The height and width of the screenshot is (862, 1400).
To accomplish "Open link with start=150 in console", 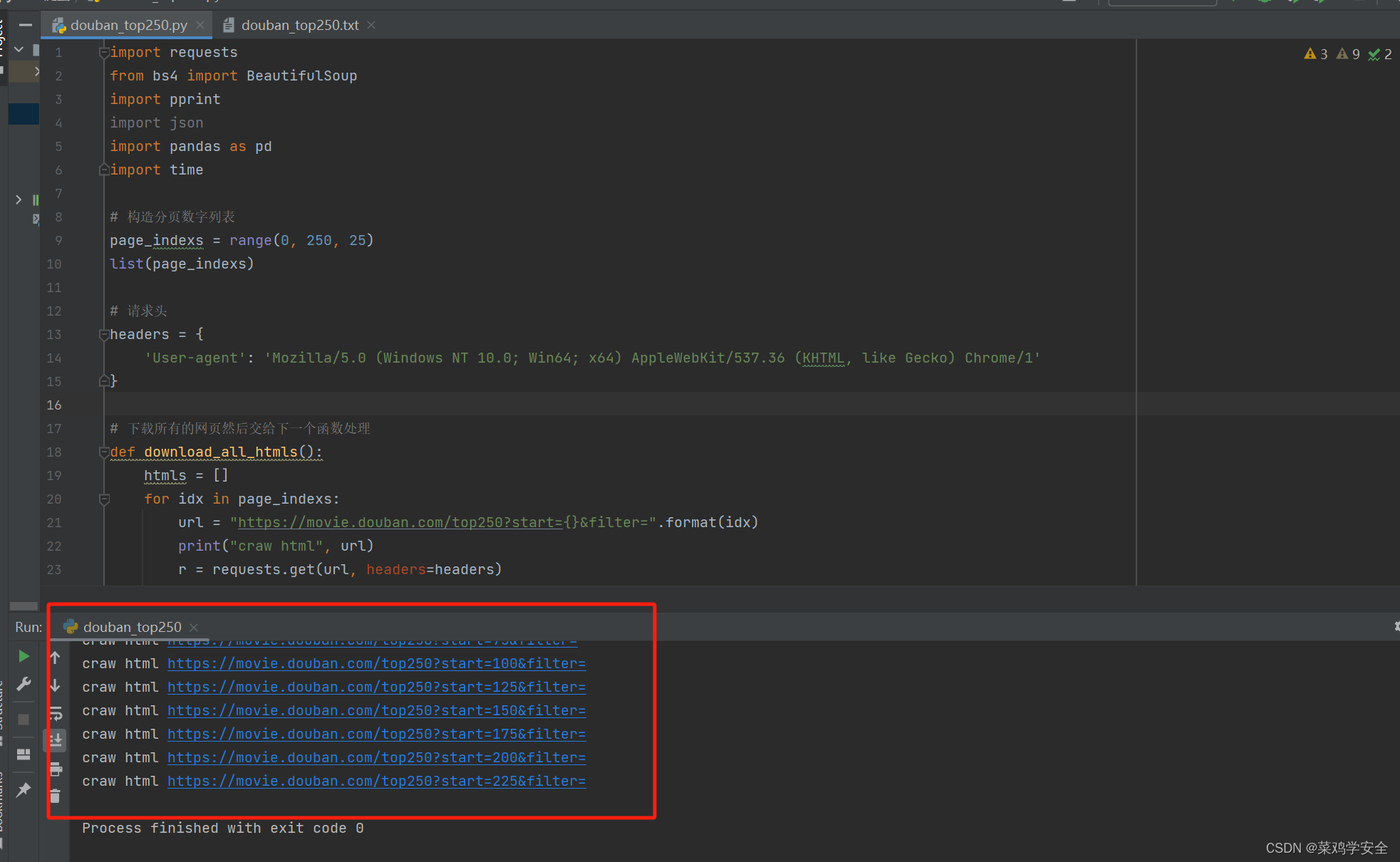I will pos(376,711).
